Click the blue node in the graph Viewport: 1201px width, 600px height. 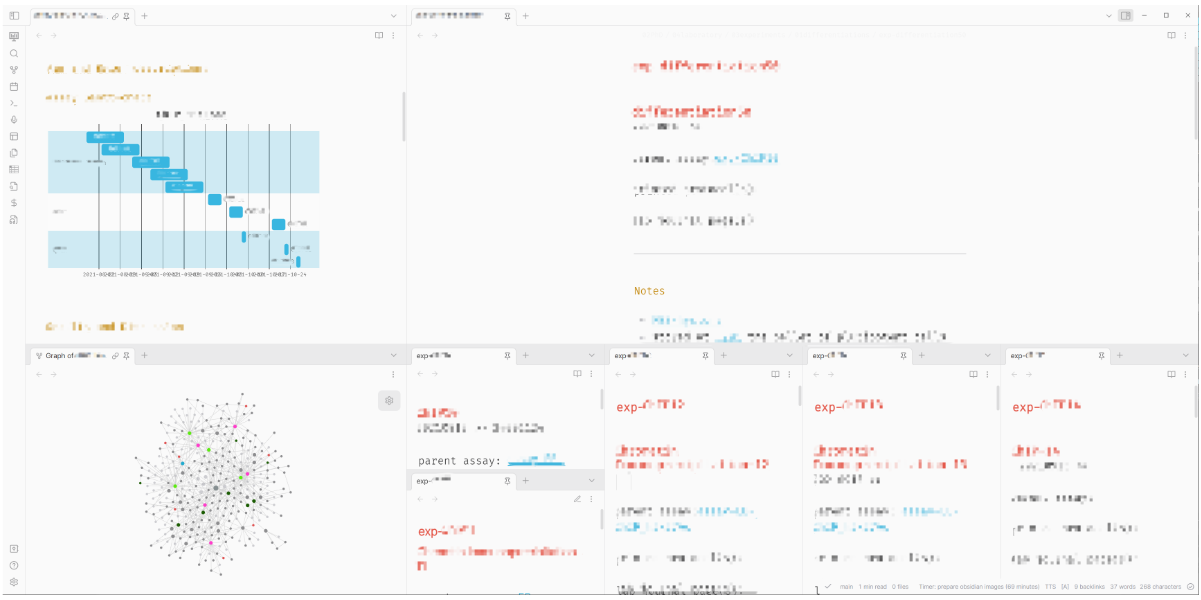coord(182,464)
